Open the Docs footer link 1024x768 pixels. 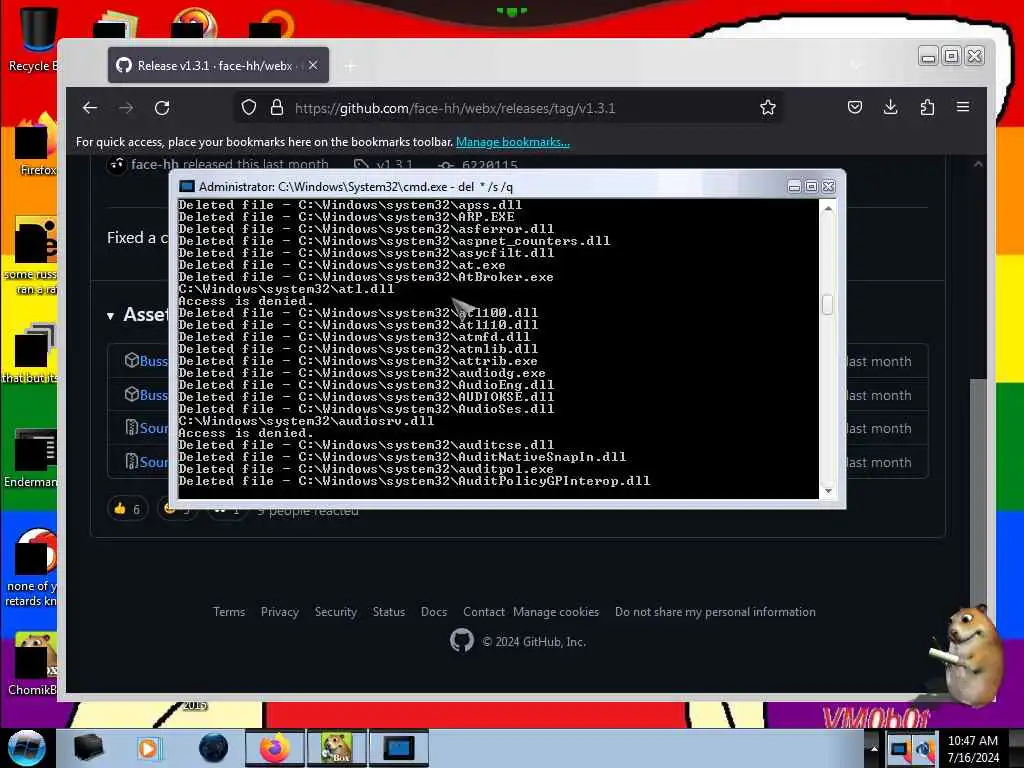tap(434, 612)
